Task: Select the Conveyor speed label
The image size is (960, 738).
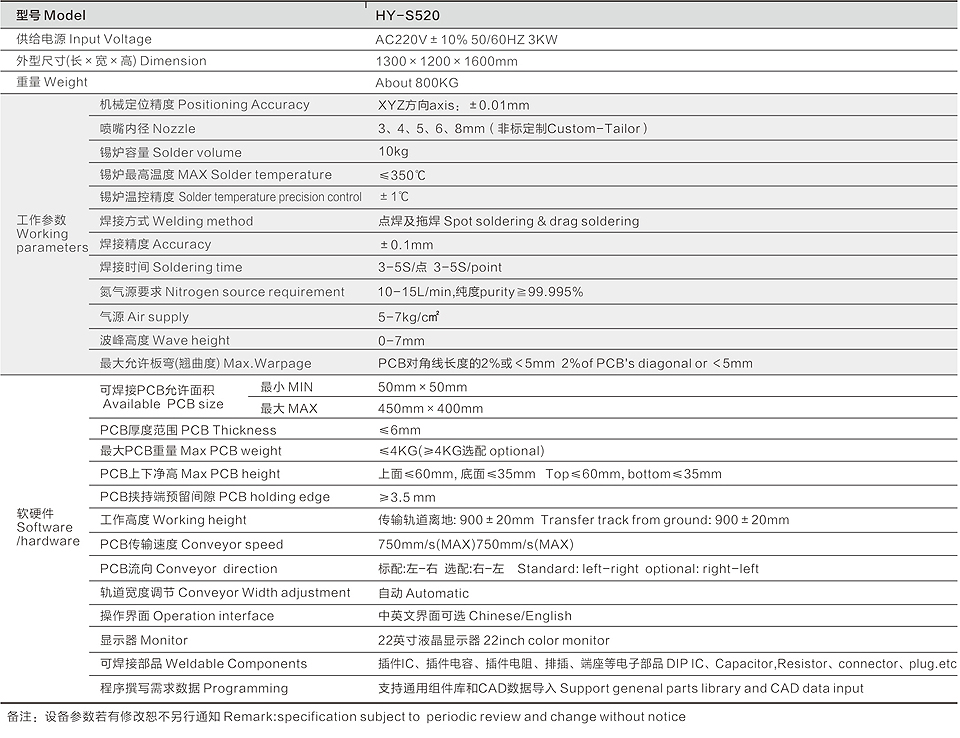Action: point(192,544)
